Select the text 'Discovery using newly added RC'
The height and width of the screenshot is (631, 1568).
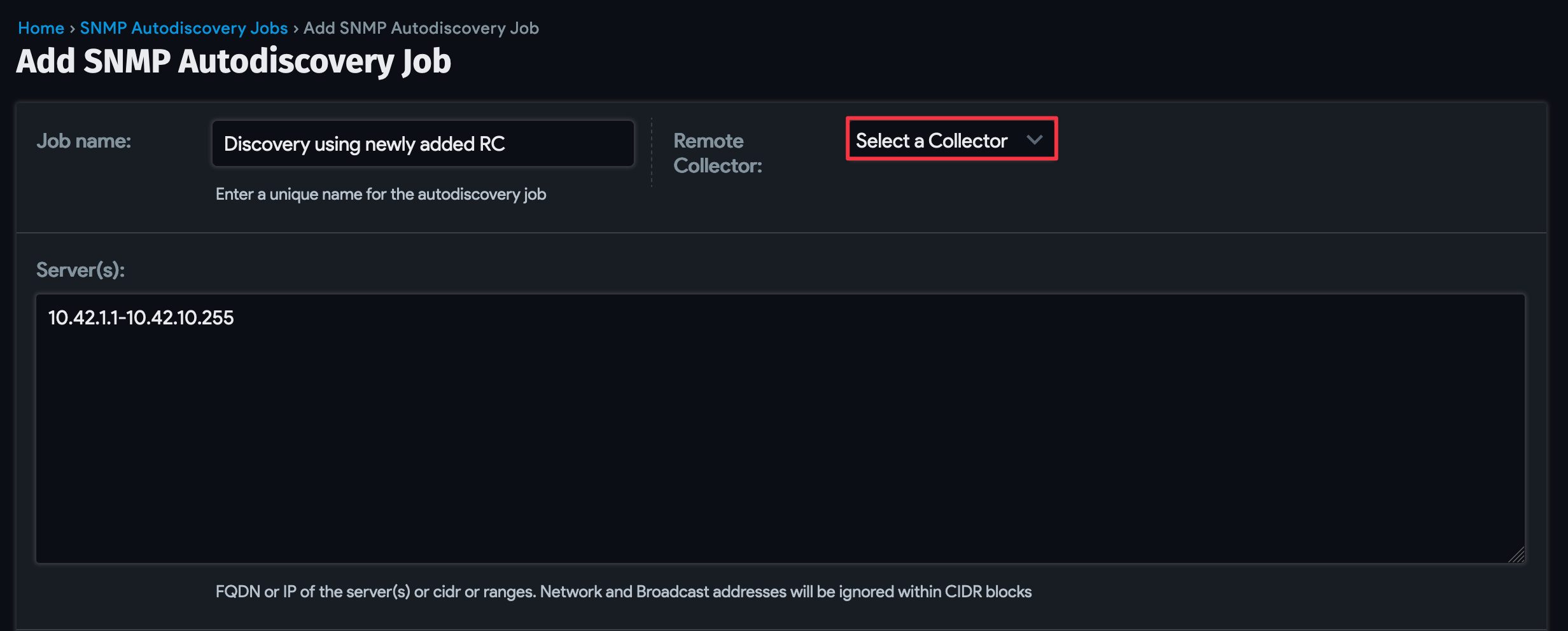(363, 143)
